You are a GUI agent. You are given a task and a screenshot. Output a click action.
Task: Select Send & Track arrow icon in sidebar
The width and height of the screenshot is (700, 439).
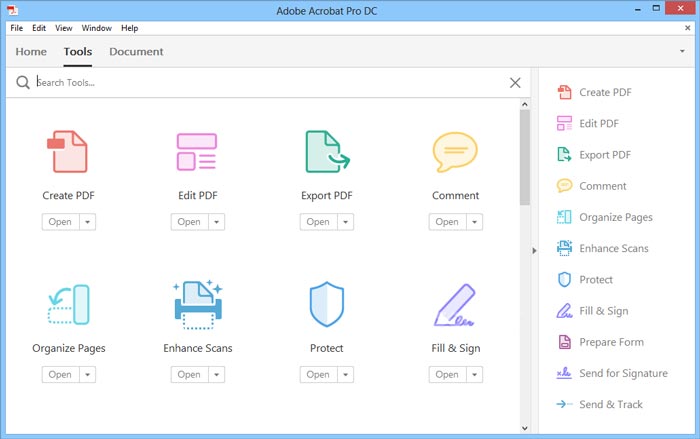pos(564,404)
